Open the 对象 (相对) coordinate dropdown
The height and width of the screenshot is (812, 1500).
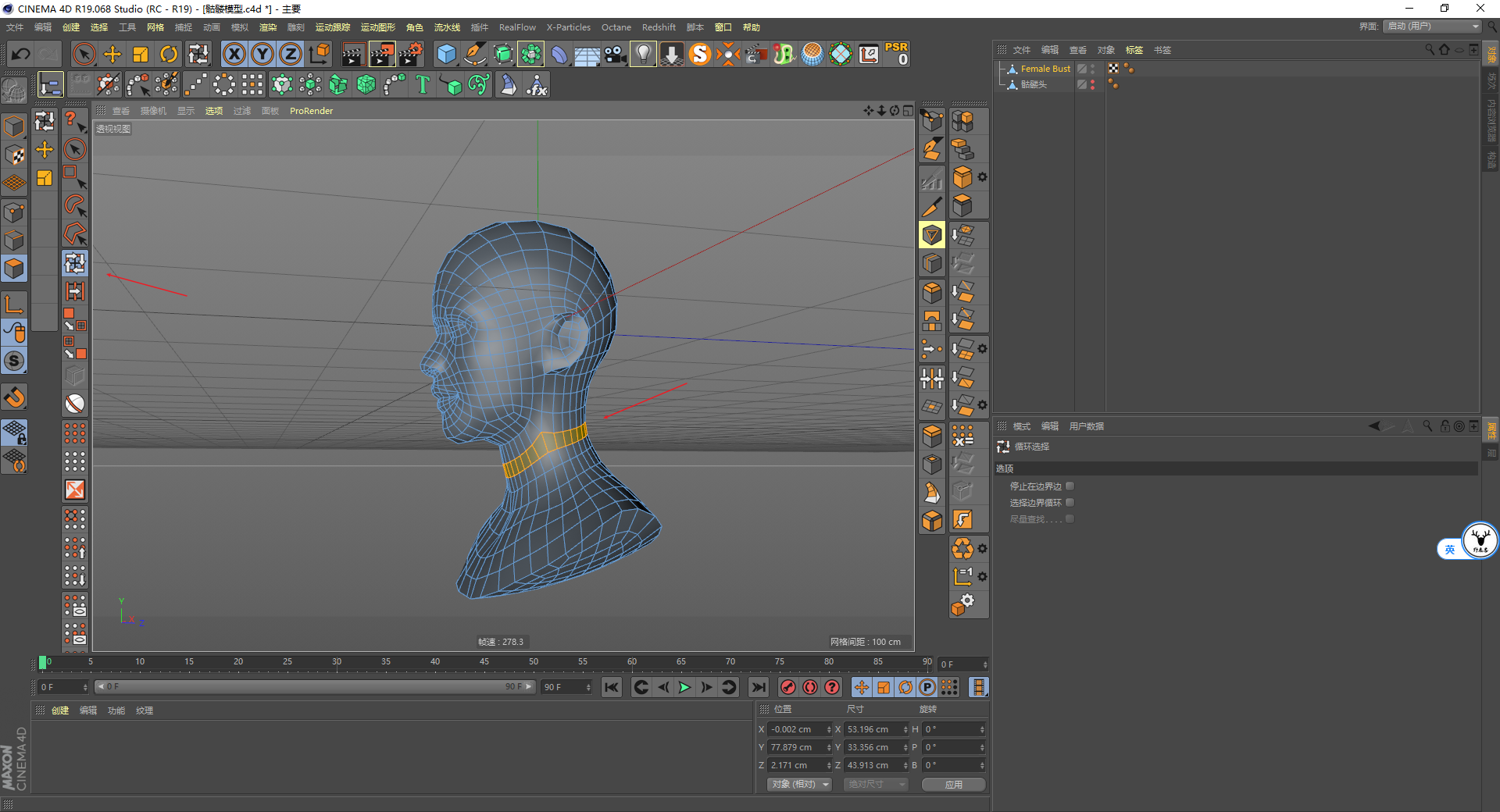click(x=799, y=785)
